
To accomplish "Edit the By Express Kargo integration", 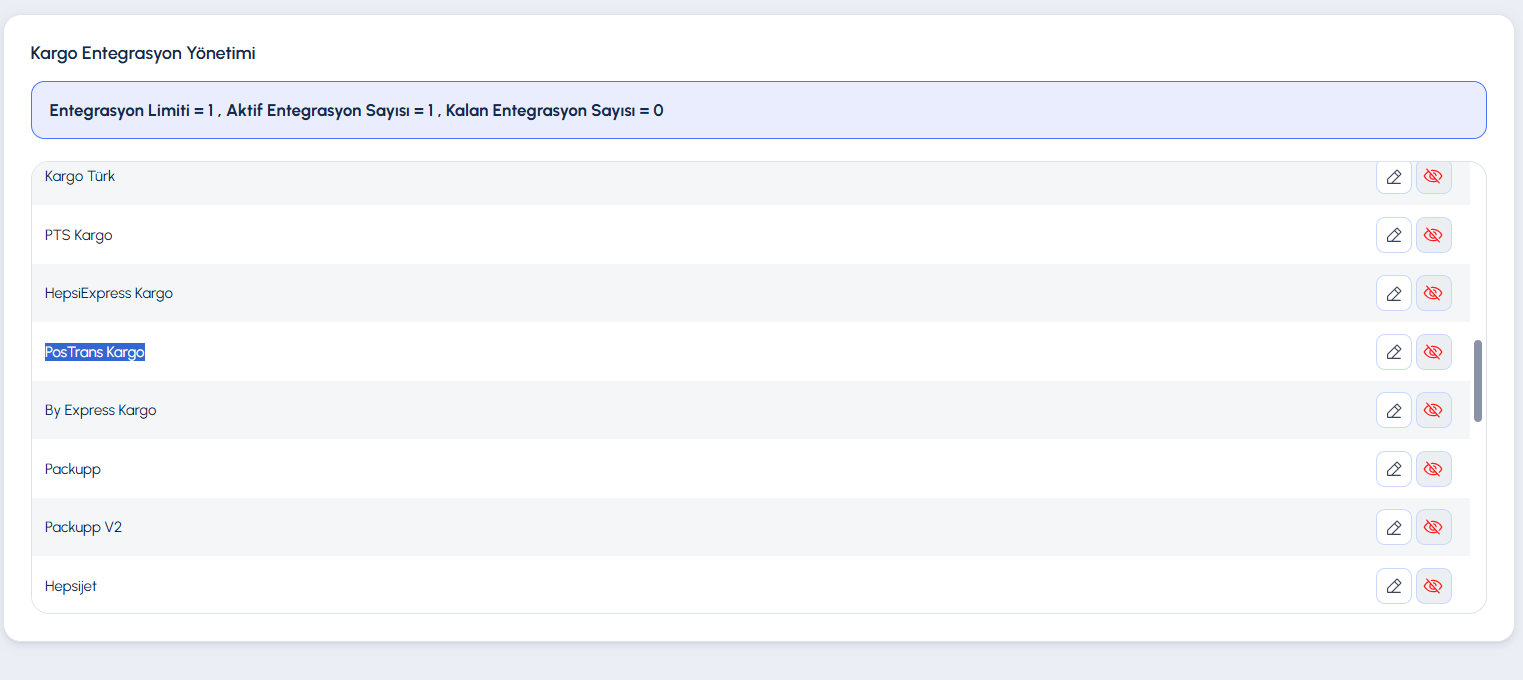I will click(x=1394, y=410).
